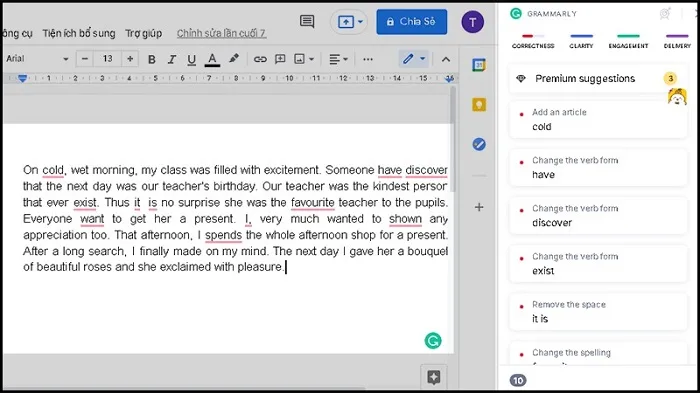Click the font size field showing 13
This screenshot has height=393, width=700.
(108, 59)
